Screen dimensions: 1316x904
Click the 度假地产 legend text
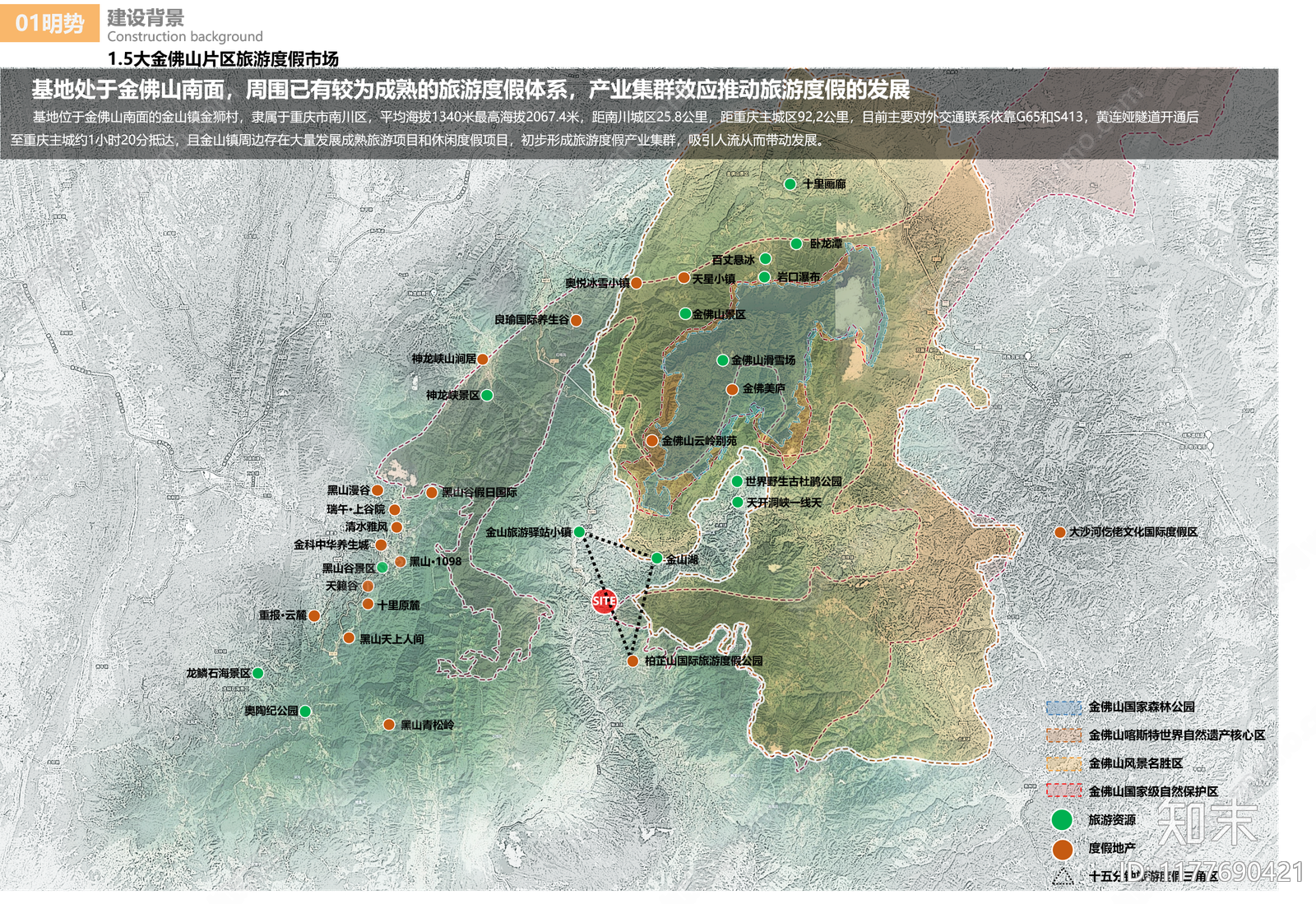coord(1112,848)
